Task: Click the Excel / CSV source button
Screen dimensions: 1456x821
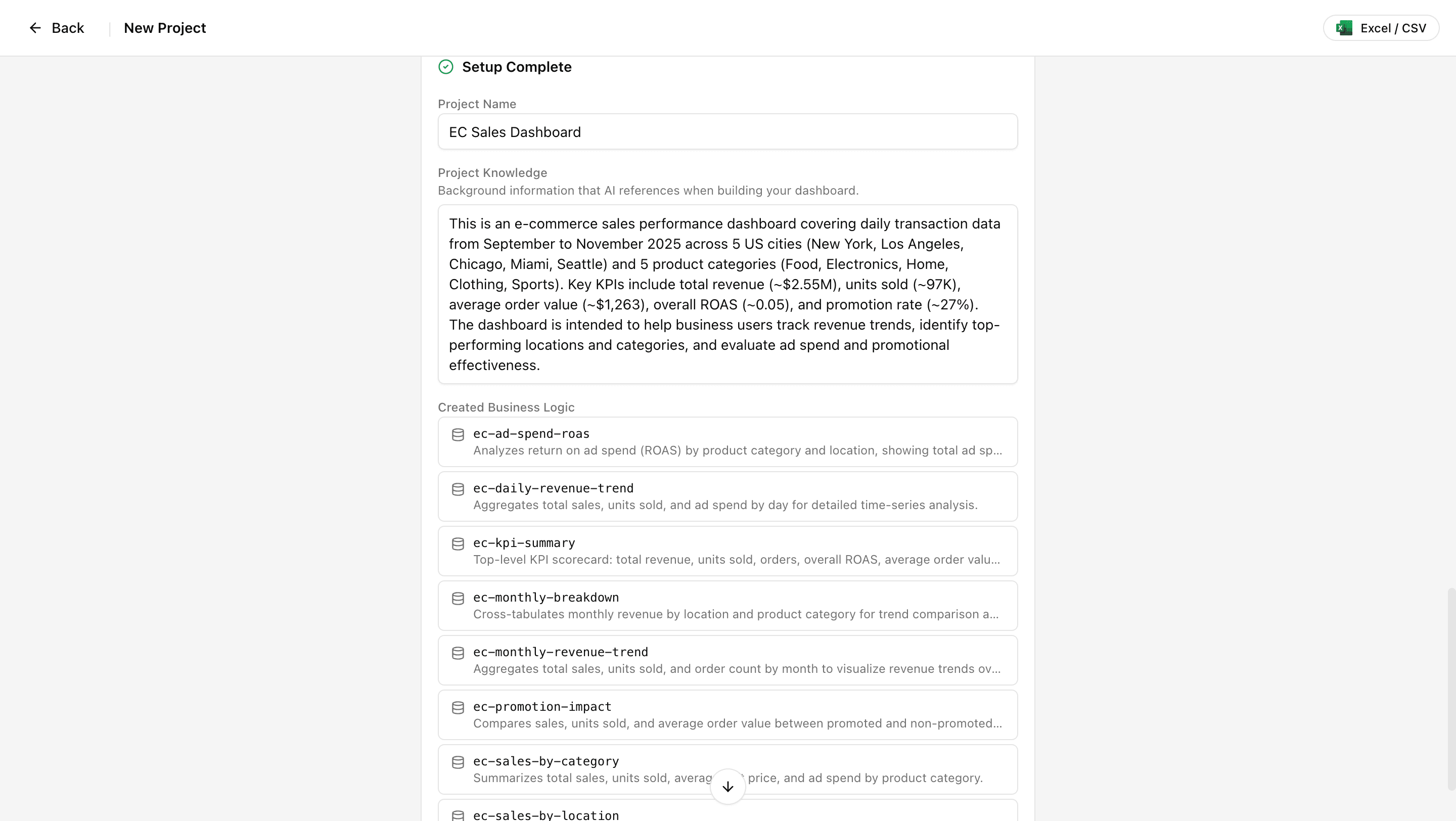Action: [x=1381, y=28]
